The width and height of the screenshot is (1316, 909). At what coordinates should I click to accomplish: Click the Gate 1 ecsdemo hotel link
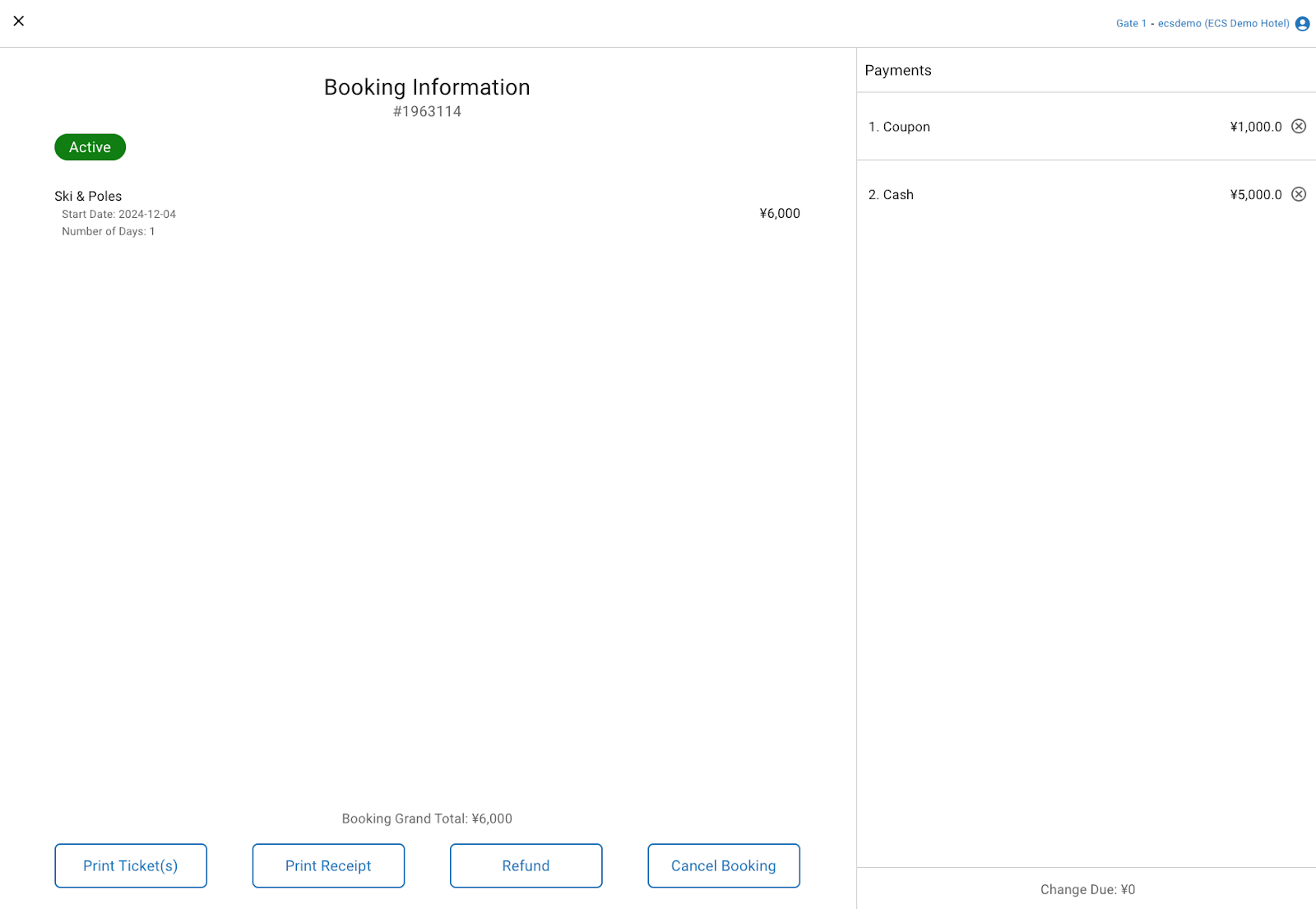click(x=1202, y=24)
